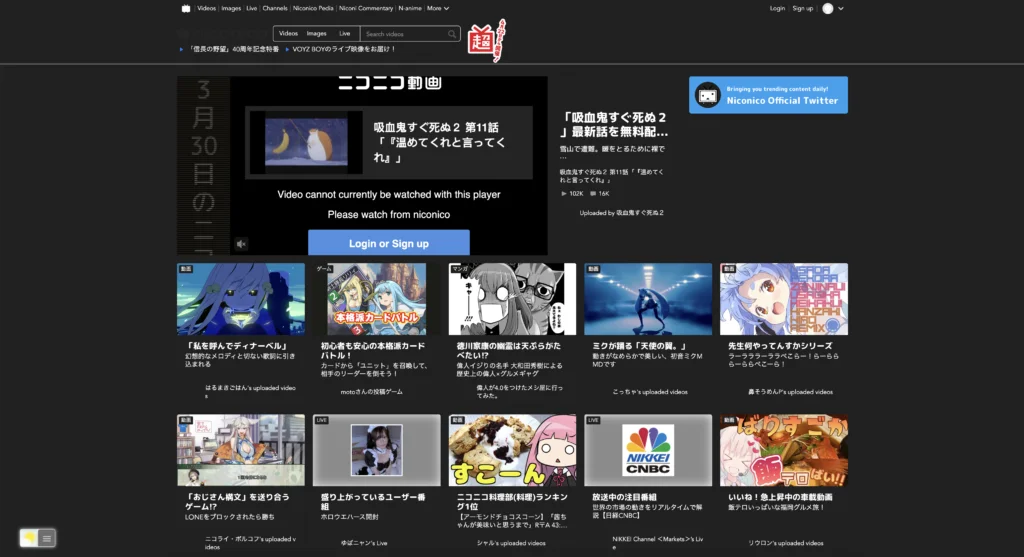Image resolution: width=1024 pixels, height=557 pixels.
Task: Open ゆぱニャン's Live link
Action: [x=364, y=543]
